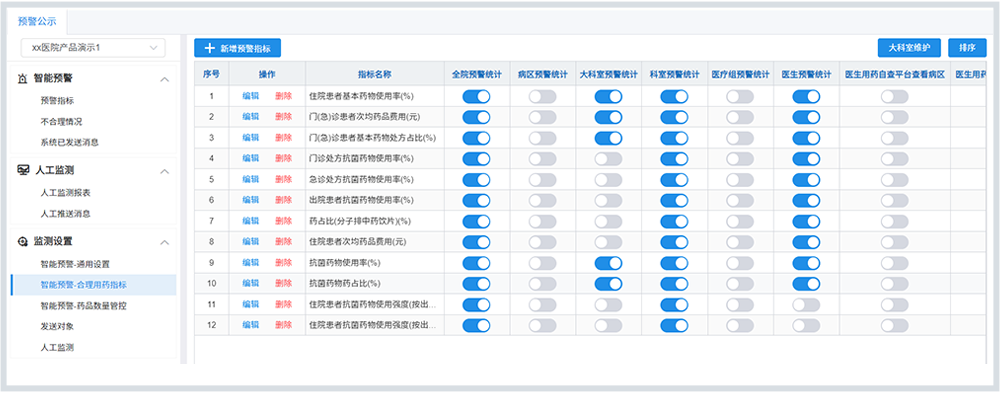Click the 排序 button

[967, 48]
